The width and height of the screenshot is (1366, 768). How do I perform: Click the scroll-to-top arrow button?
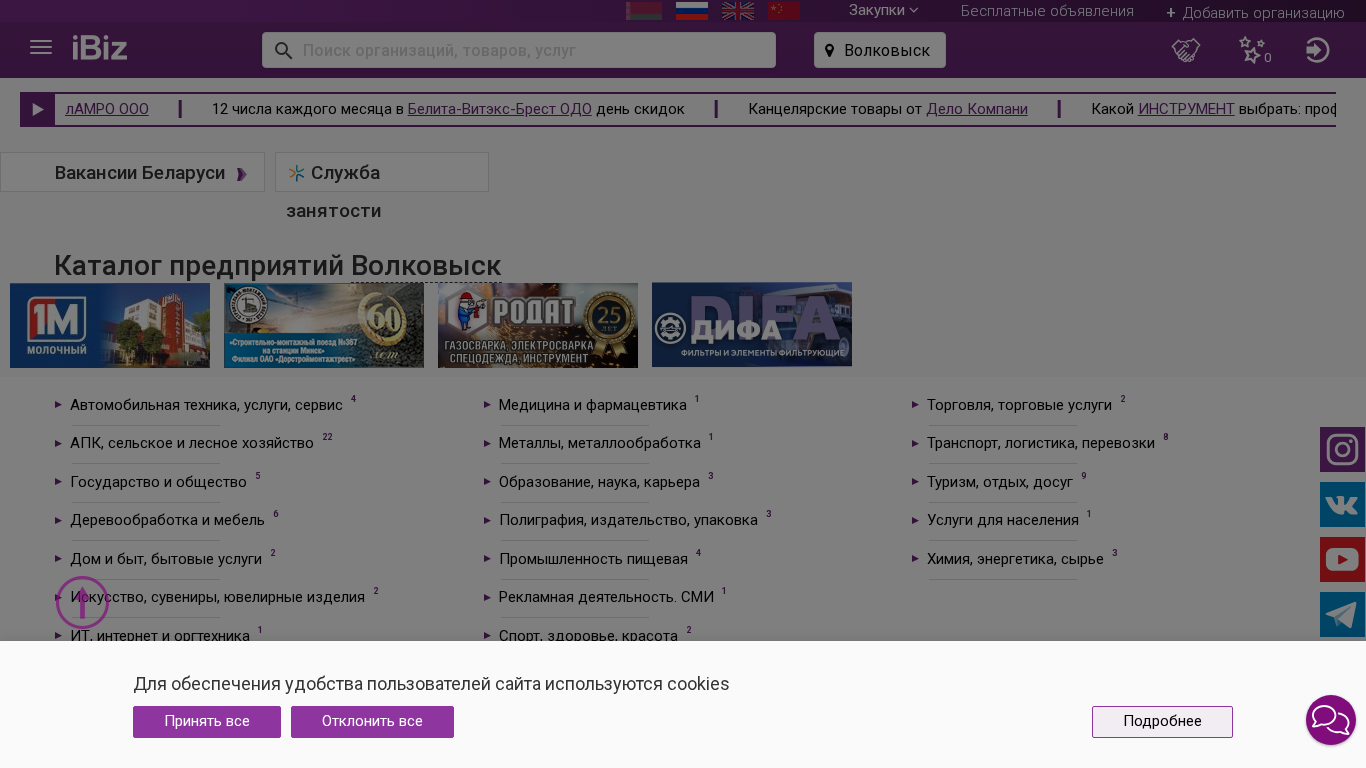point(82,603)
